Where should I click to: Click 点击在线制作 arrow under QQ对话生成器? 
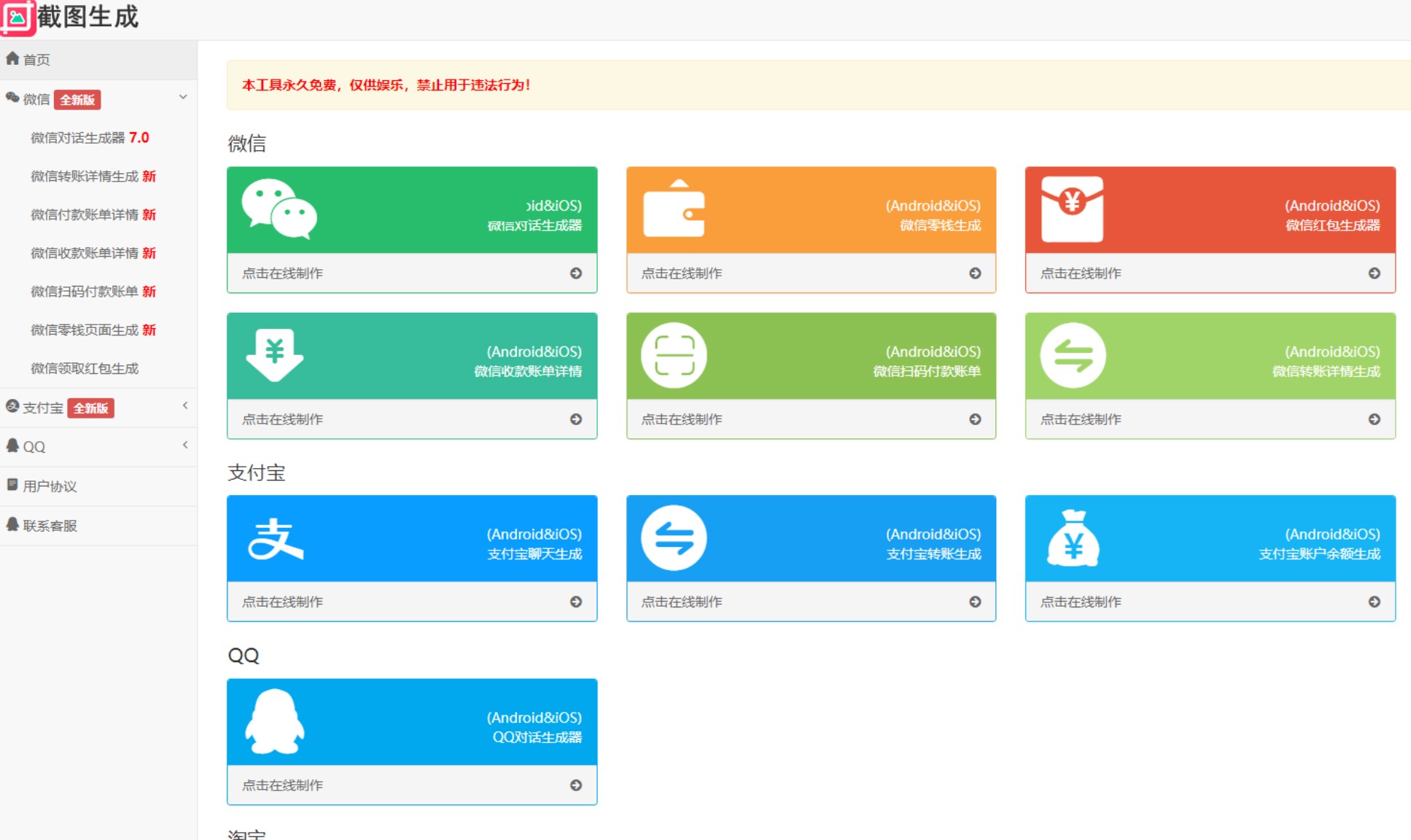coord(576,785)
